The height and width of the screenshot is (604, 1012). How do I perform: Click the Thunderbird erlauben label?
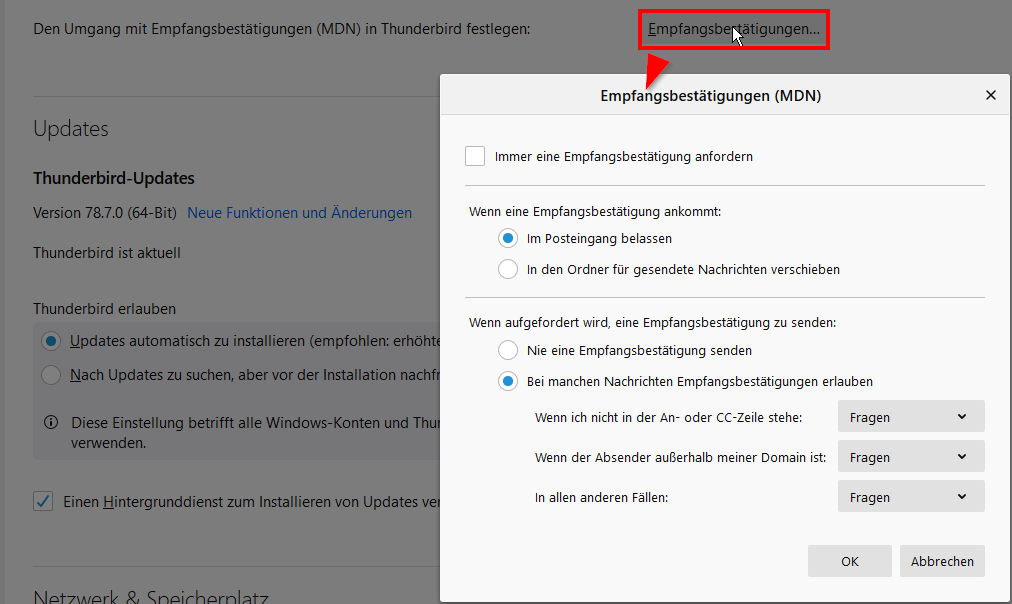click(x=105, y=309)
